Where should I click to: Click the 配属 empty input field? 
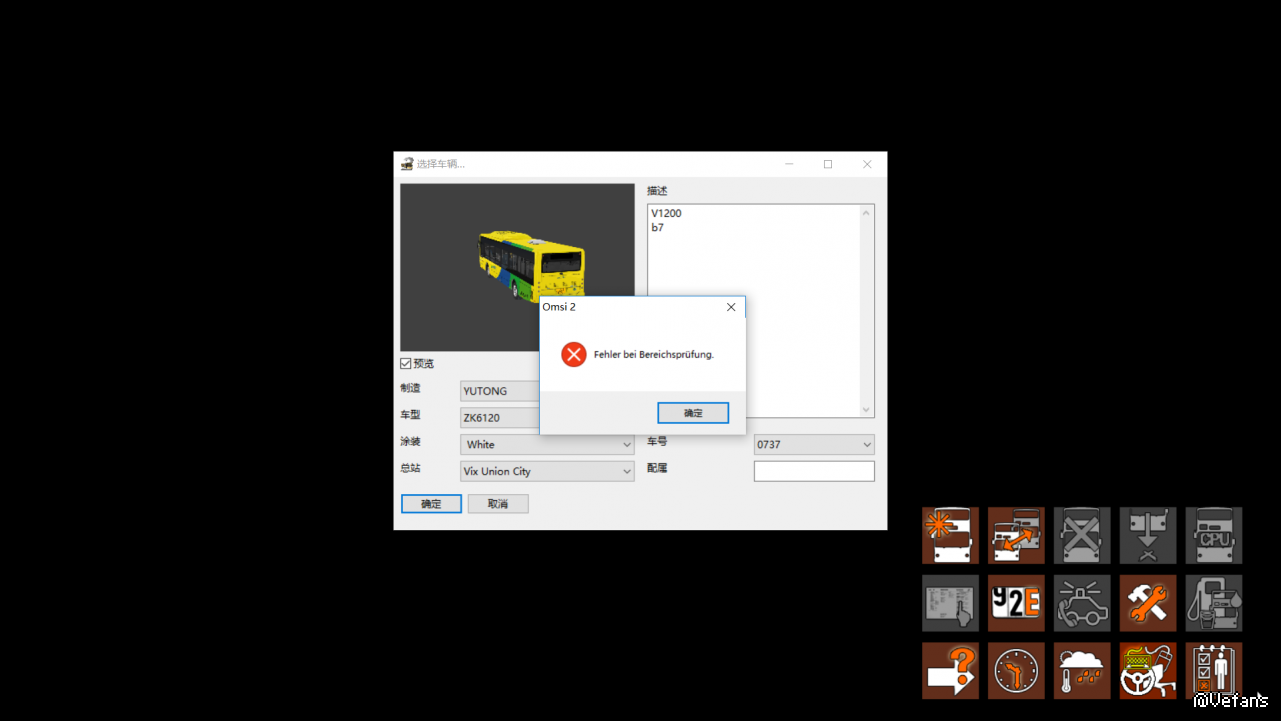tap(814, 471)
